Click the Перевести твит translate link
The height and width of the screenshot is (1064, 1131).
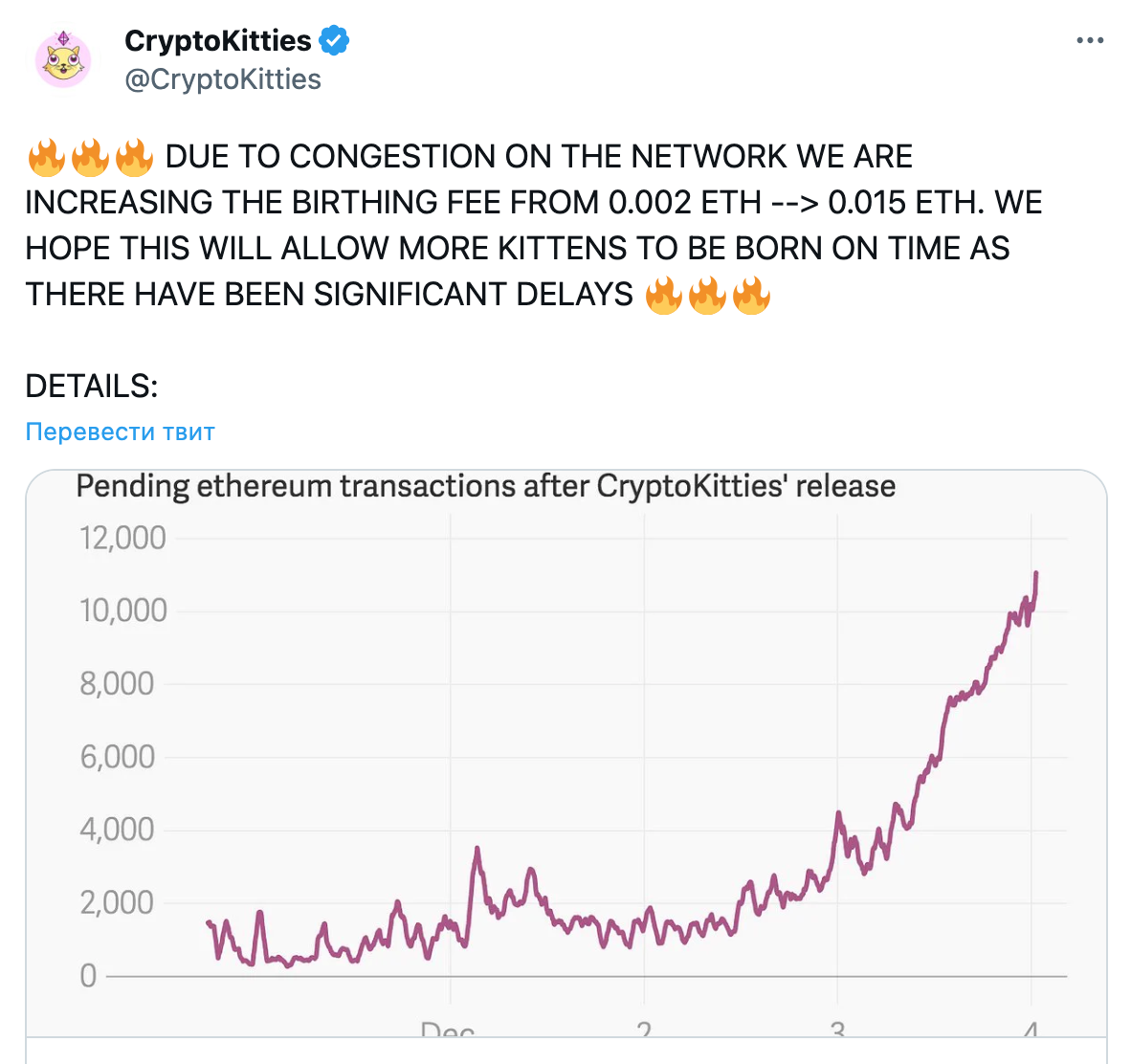coord(121,432)
